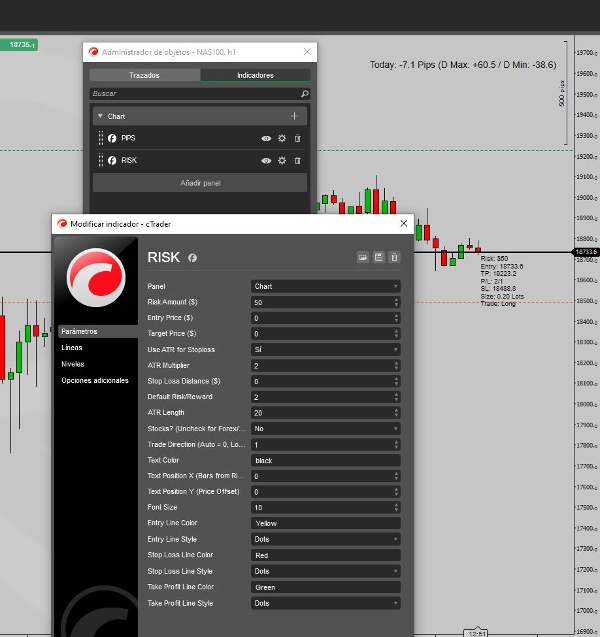Click the Stop Loss Distance stepper arrows
This screenshot has width=600, height=637.
pos(396,381)
